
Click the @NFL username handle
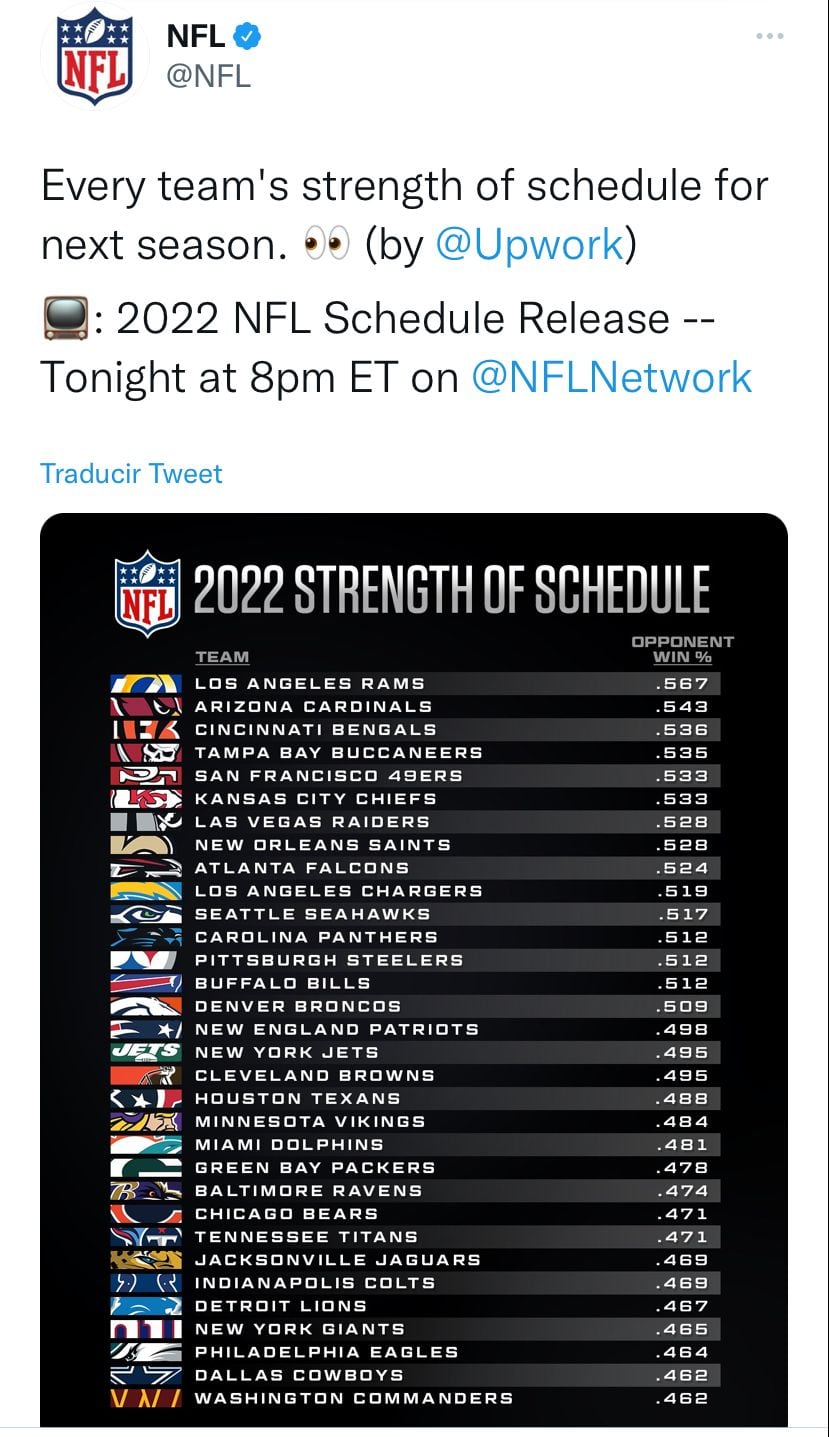pos(207,73)
